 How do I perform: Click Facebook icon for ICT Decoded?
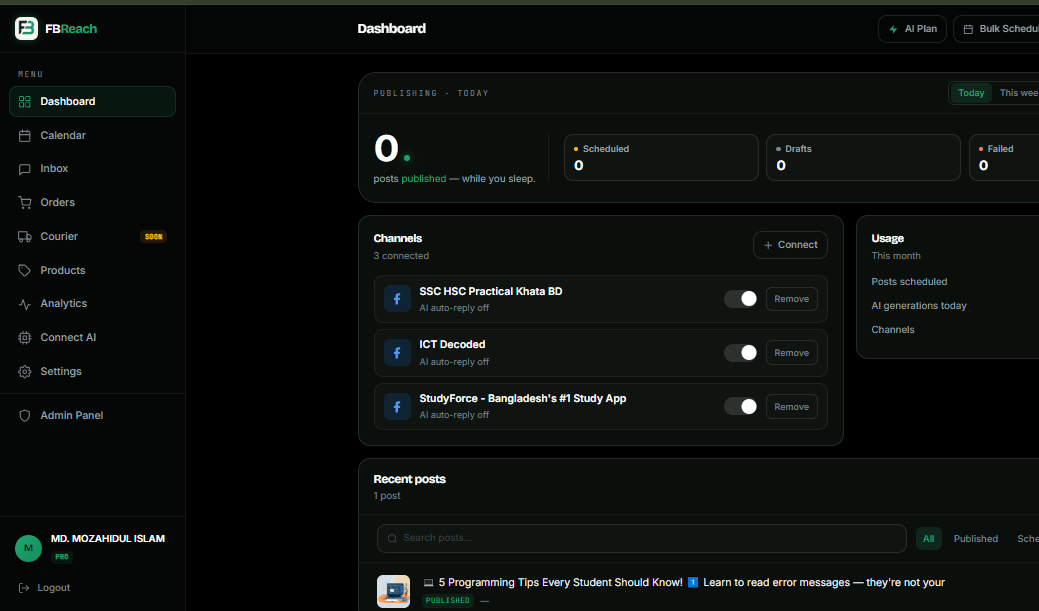pyautogui.click(x=397, y=353)
